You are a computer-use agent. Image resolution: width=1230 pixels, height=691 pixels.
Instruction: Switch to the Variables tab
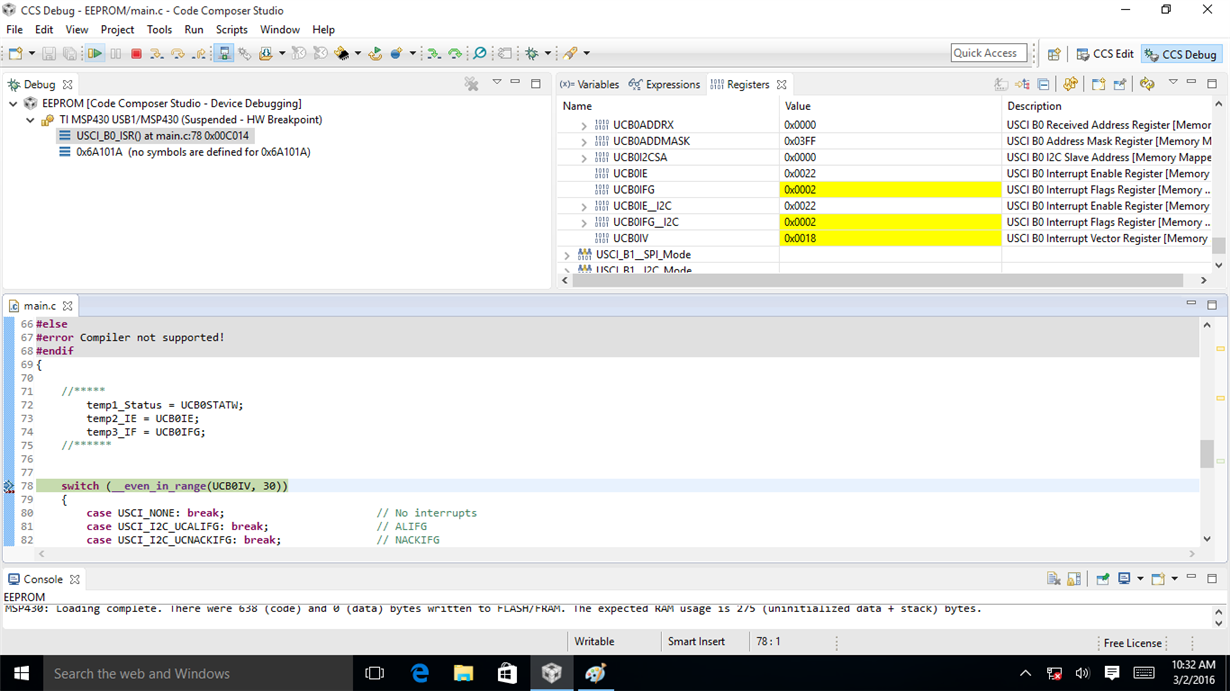[x=589, y=84]
